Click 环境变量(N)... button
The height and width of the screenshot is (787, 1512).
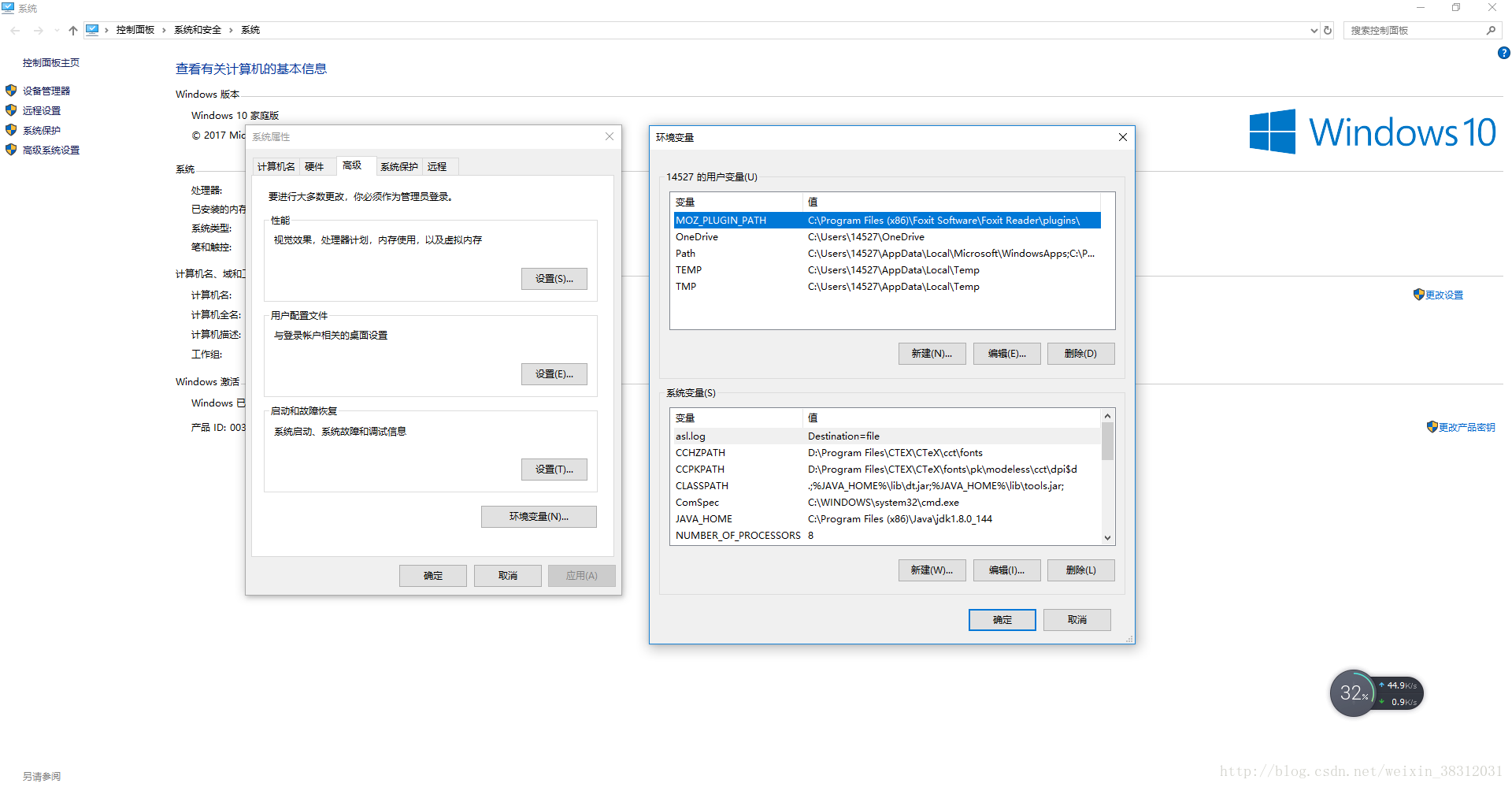coord(539,517)
